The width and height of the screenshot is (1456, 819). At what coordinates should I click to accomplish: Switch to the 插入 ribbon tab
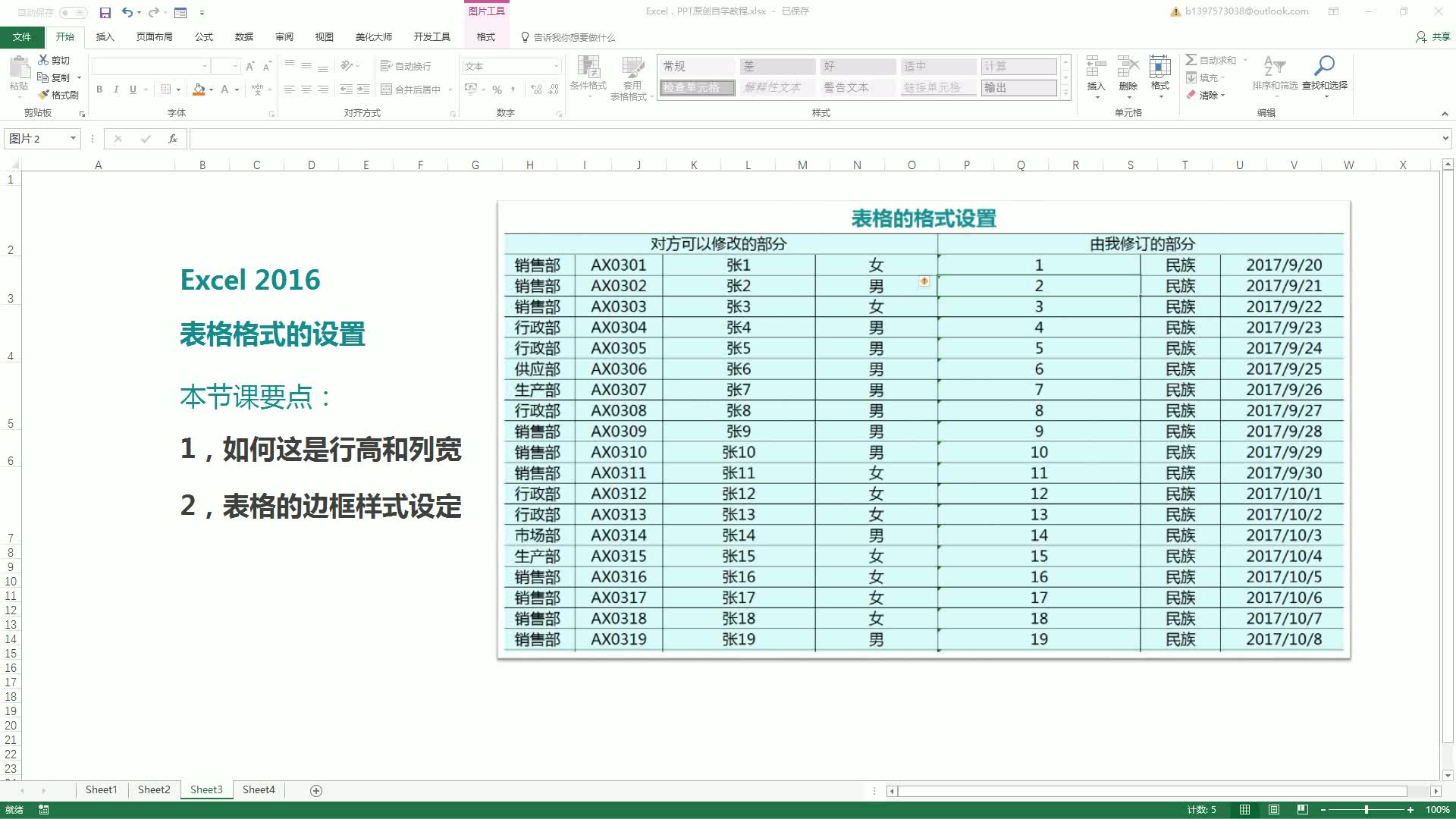click(105, 36)
